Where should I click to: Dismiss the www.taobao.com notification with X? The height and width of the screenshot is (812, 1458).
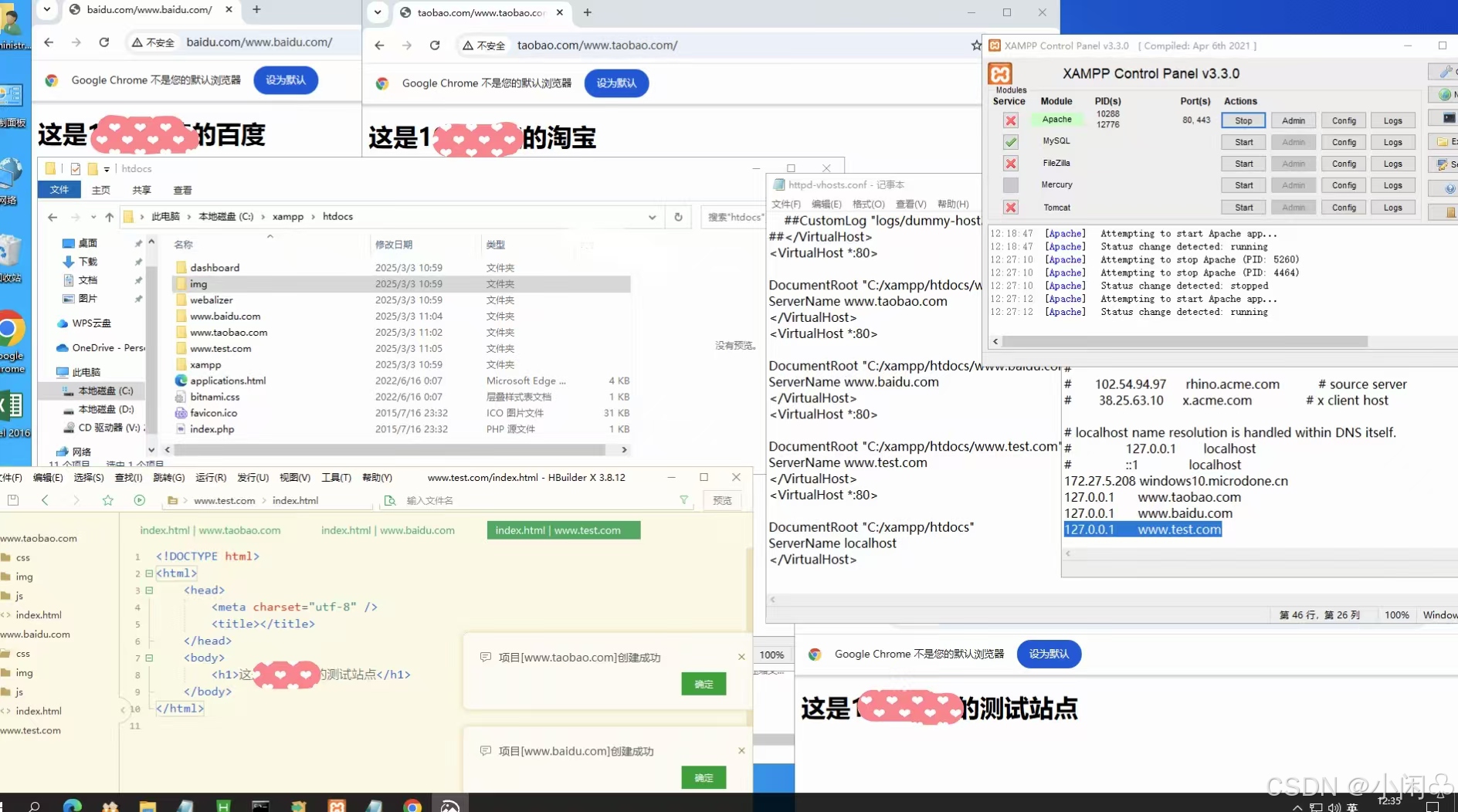coord(741,657)
